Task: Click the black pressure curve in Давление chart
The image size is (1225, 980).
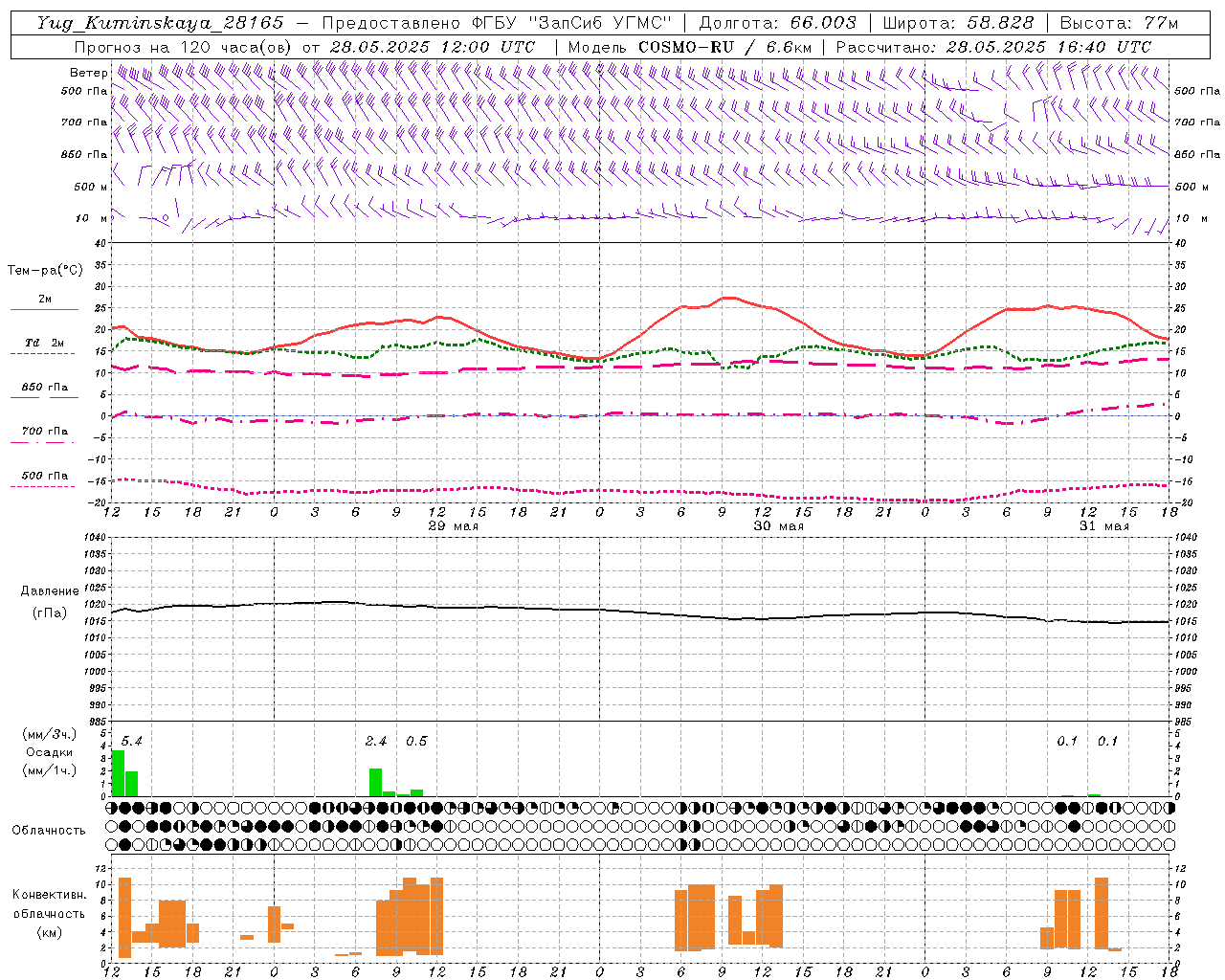Action: tap(640, 612)
